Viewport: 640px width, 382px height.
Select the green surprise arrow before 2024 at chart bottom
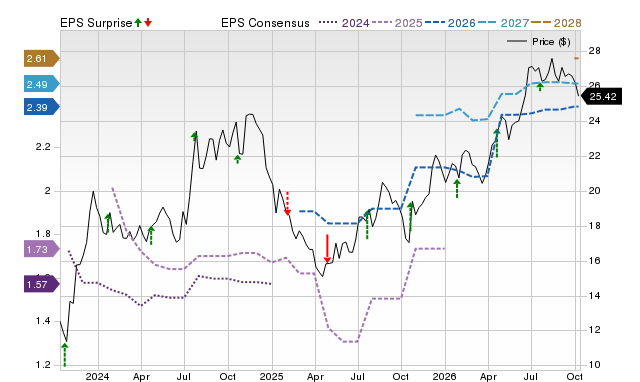point(64,355)
